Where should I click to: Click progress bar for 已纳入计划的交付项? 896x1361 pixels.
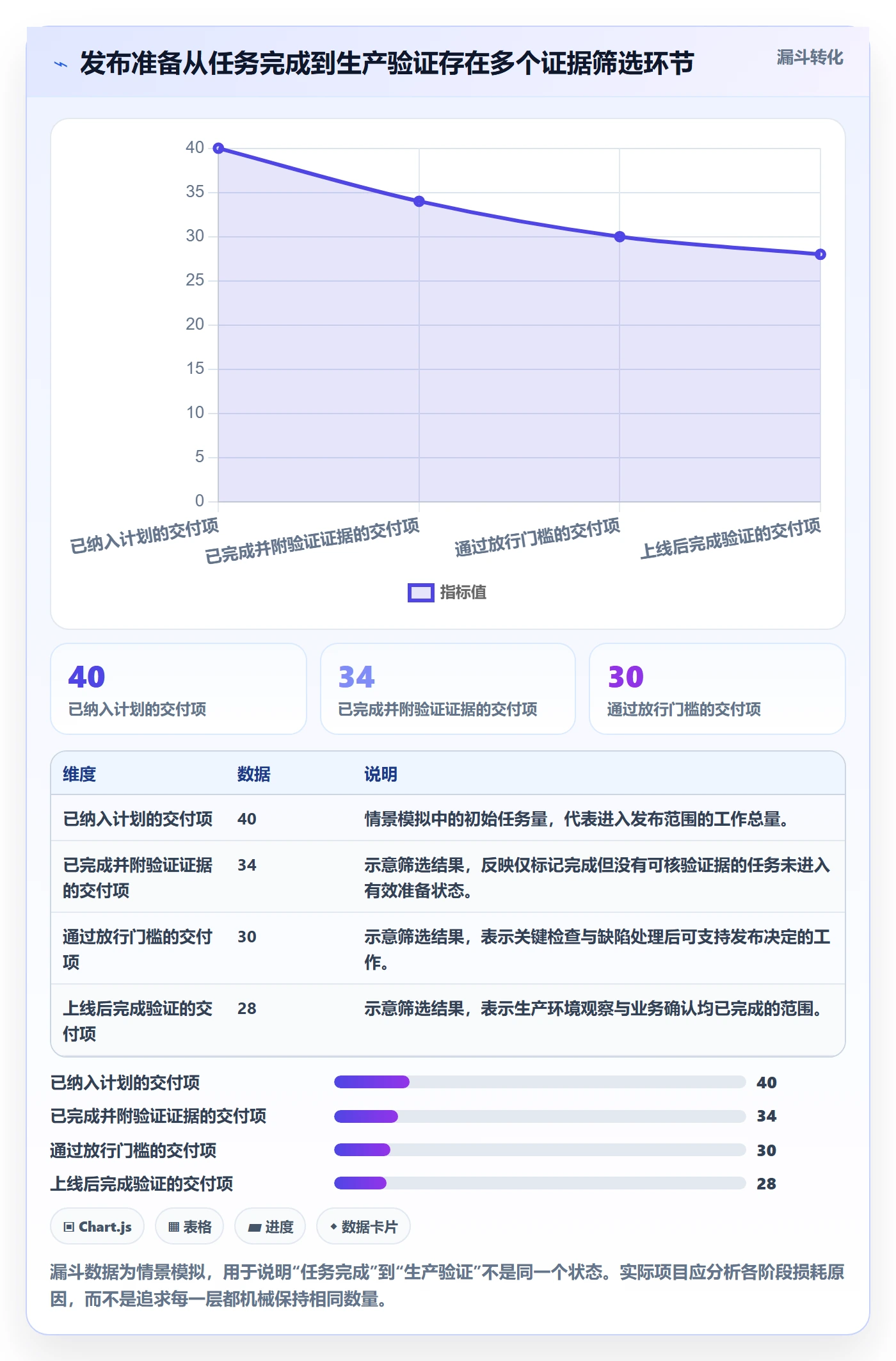tap(540, 1082)
